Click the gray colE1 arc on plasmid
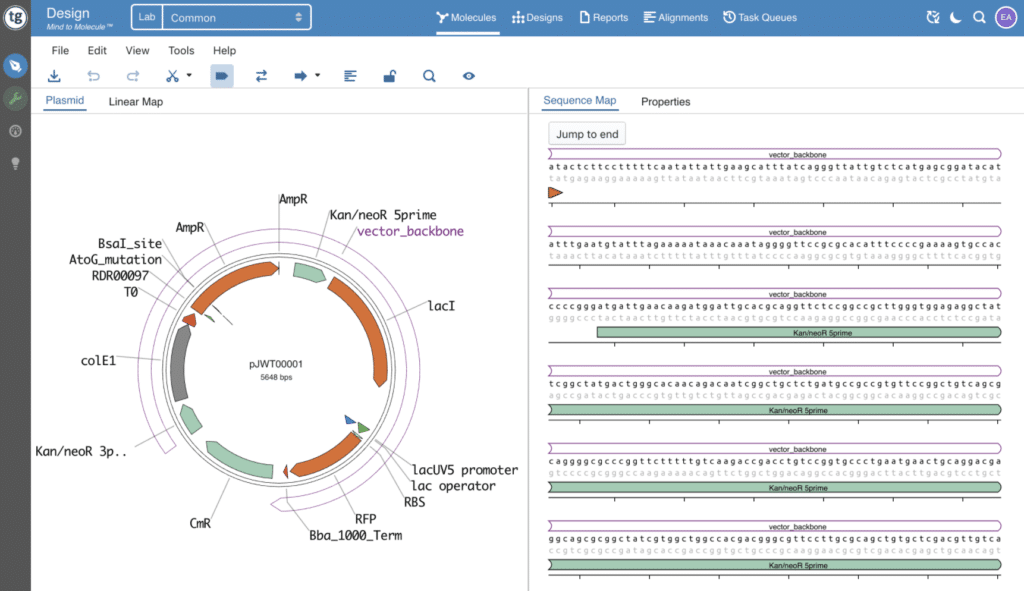Screen dimensions: 1024x591 pyautogui.click(x=178, y=363)
